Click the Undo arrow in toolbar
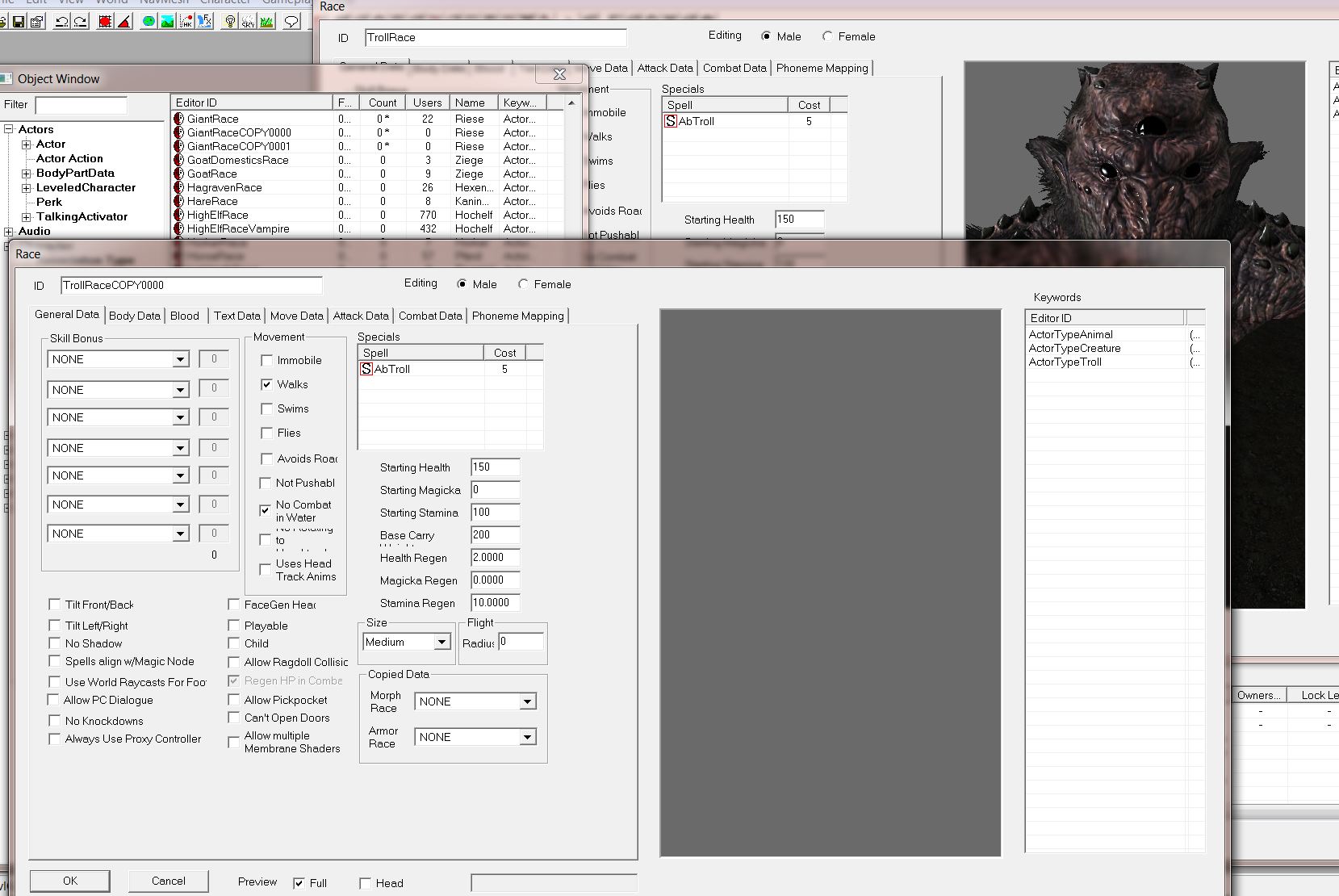The height and width of the screenshot is (896, 1339). [x=61, y=22]
